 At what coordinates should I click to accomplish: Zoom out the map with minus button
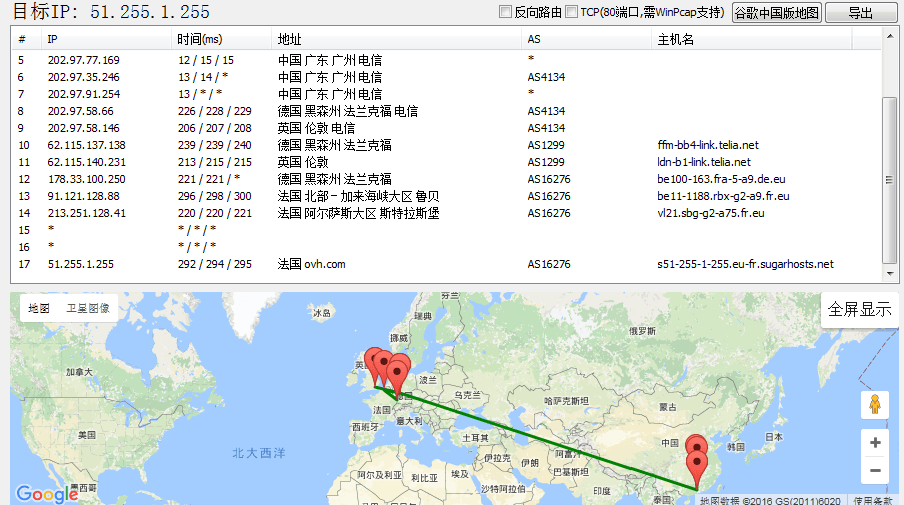(875, 470)
